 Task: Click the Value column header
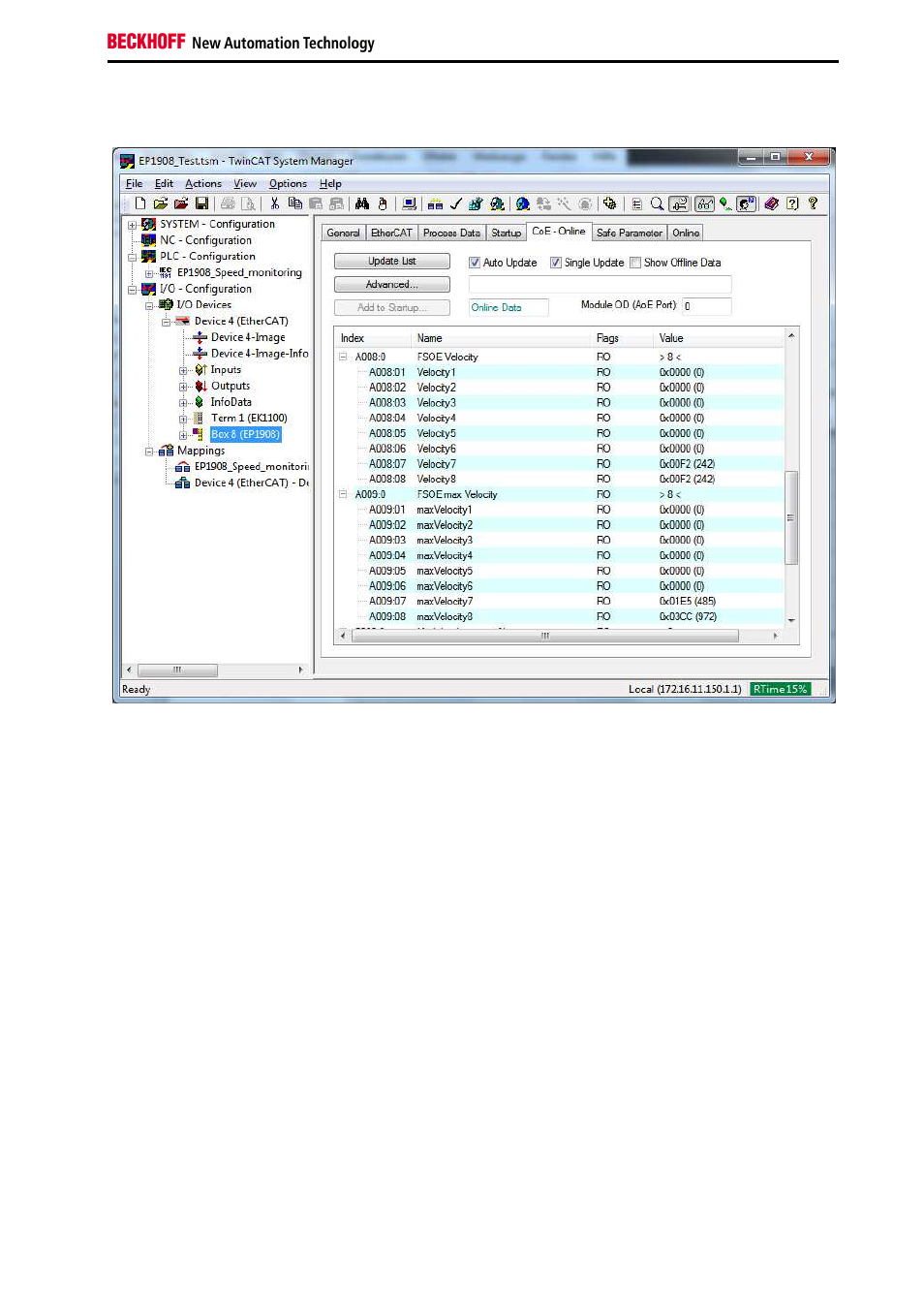[719, 338]
